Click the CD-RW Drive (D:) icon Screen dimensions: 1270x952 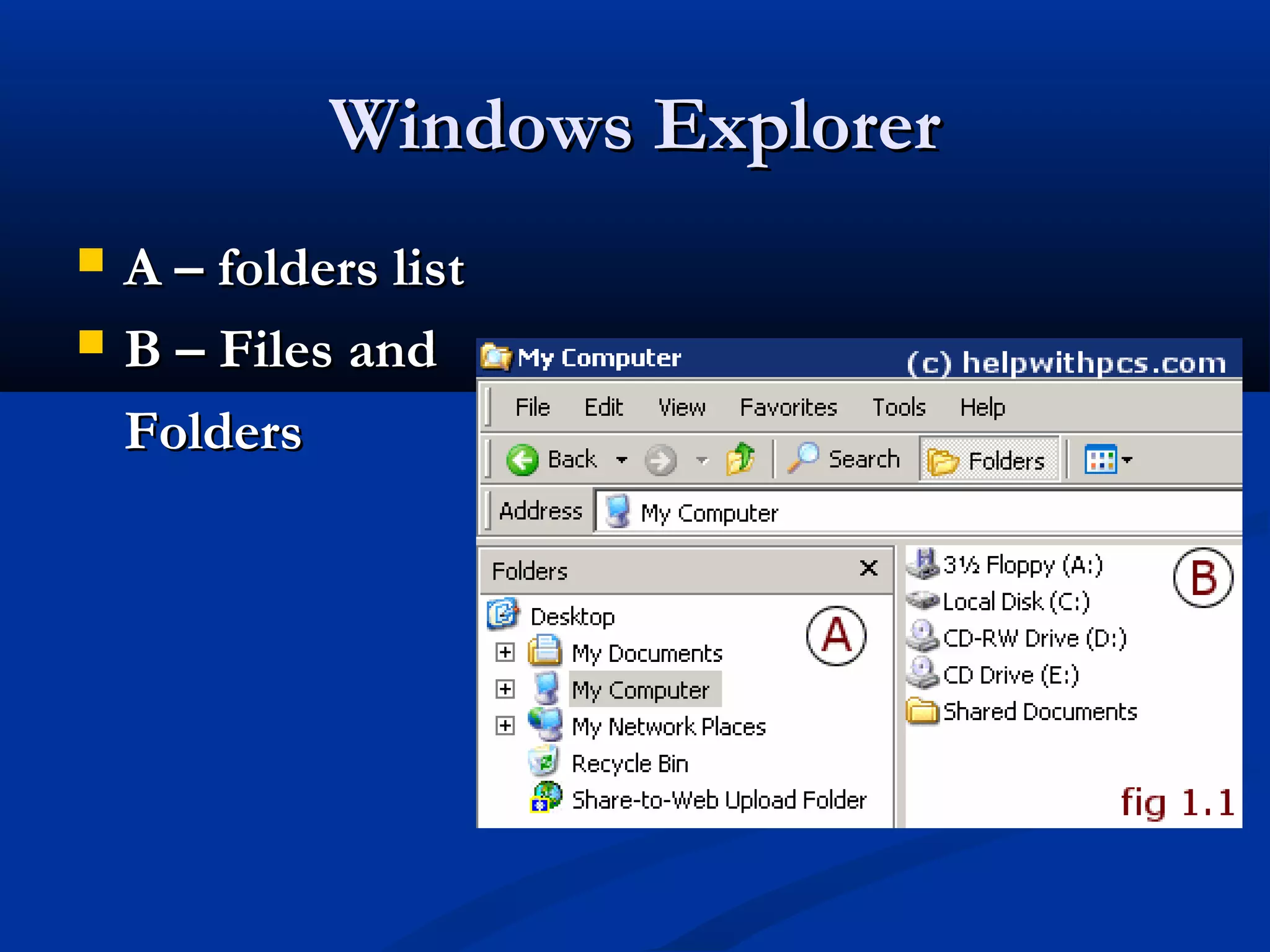(923, 637)
